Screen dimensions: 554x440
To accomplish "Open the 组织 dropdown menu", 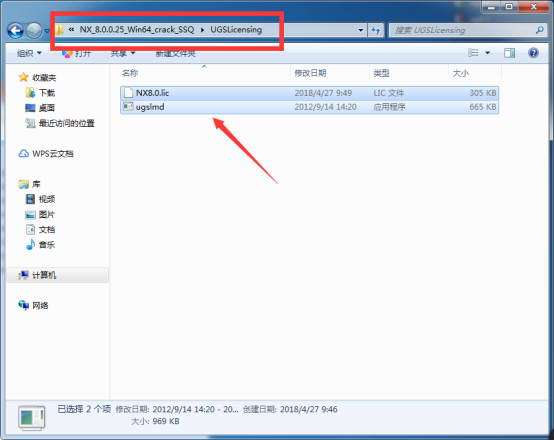I will click(29, 53).
